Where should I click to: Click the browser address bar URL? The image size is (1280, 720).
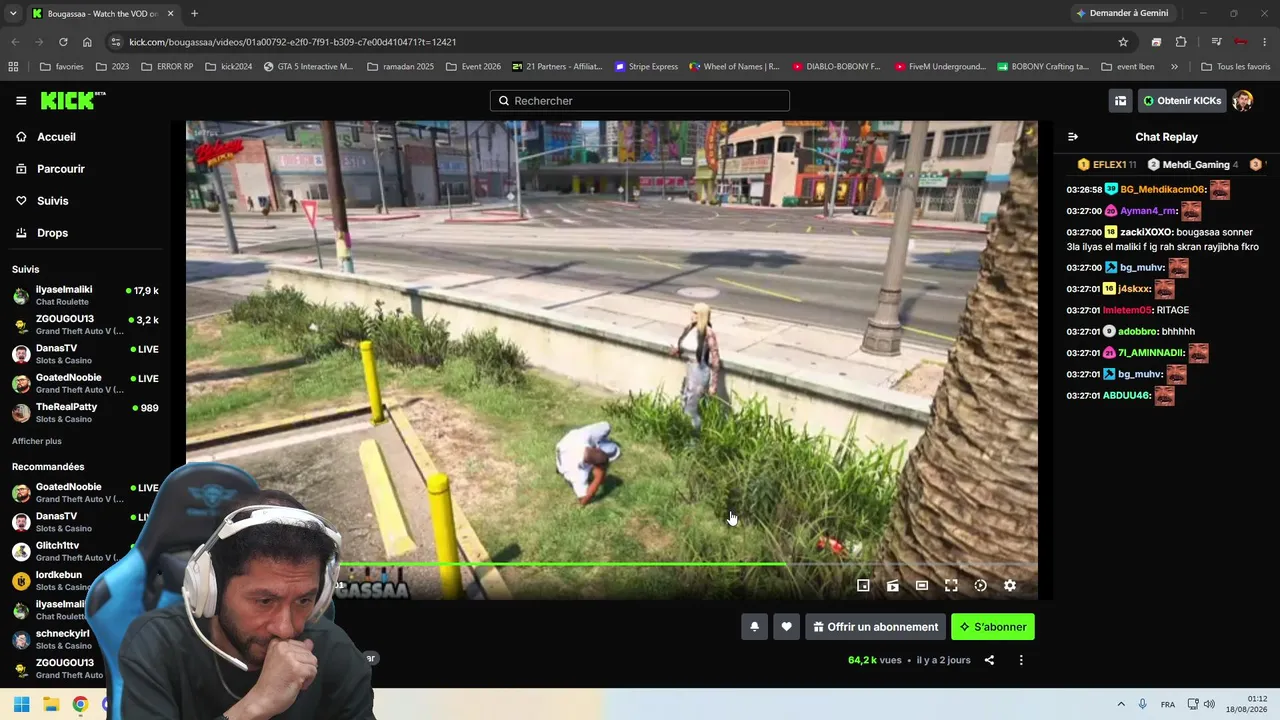pyautogui.click(x=292, y=42)
